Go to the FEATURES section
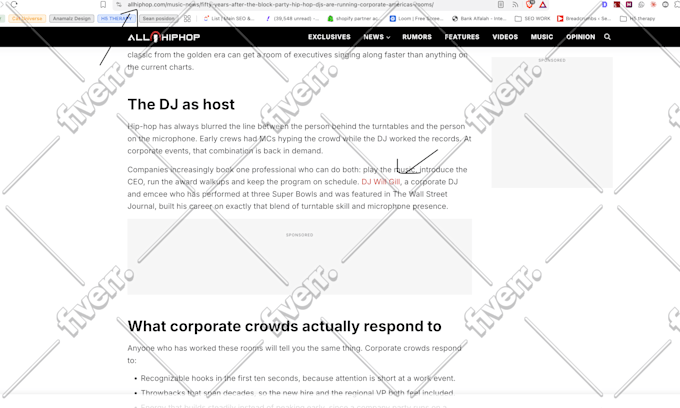Image resolution: width=680 pixels, height=408 pixels. 462,37
